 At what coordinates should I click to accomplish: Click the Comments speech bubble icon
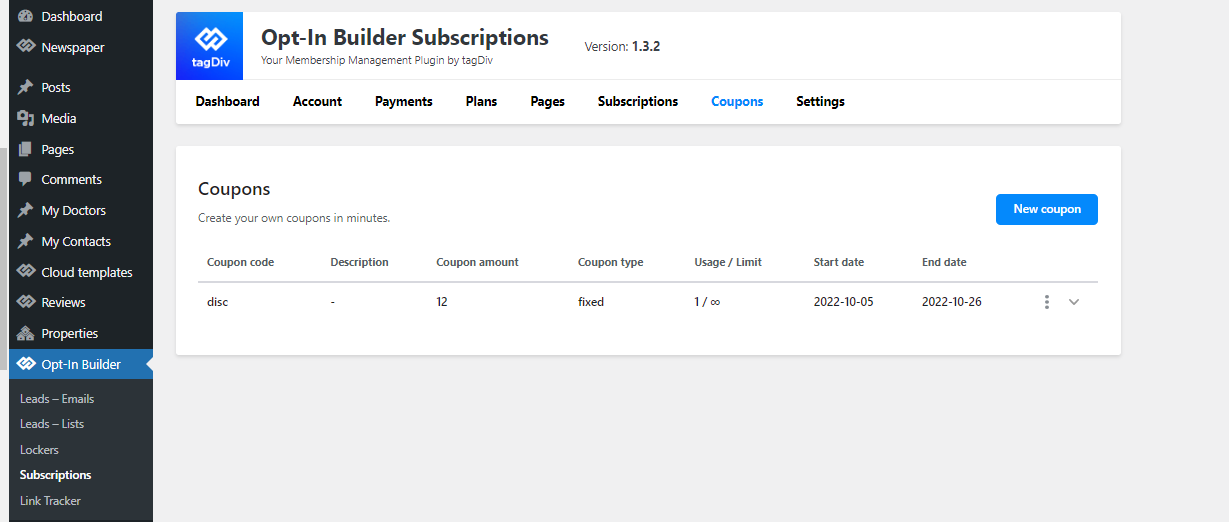click(26, 180)
